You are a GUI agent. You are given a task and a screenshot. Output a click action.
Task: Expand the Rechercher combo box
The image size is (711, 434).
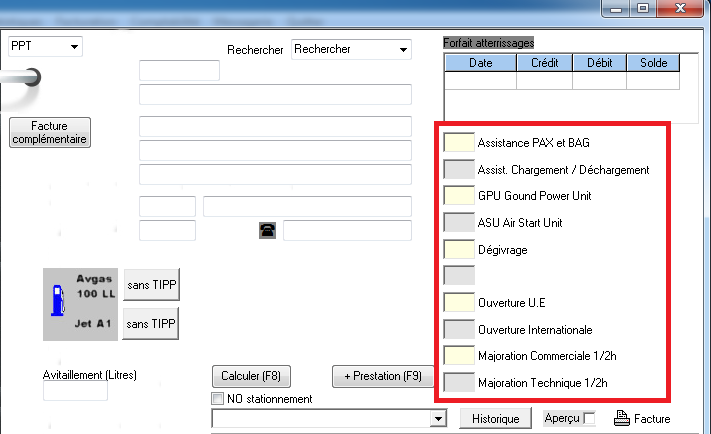[403, 50]
